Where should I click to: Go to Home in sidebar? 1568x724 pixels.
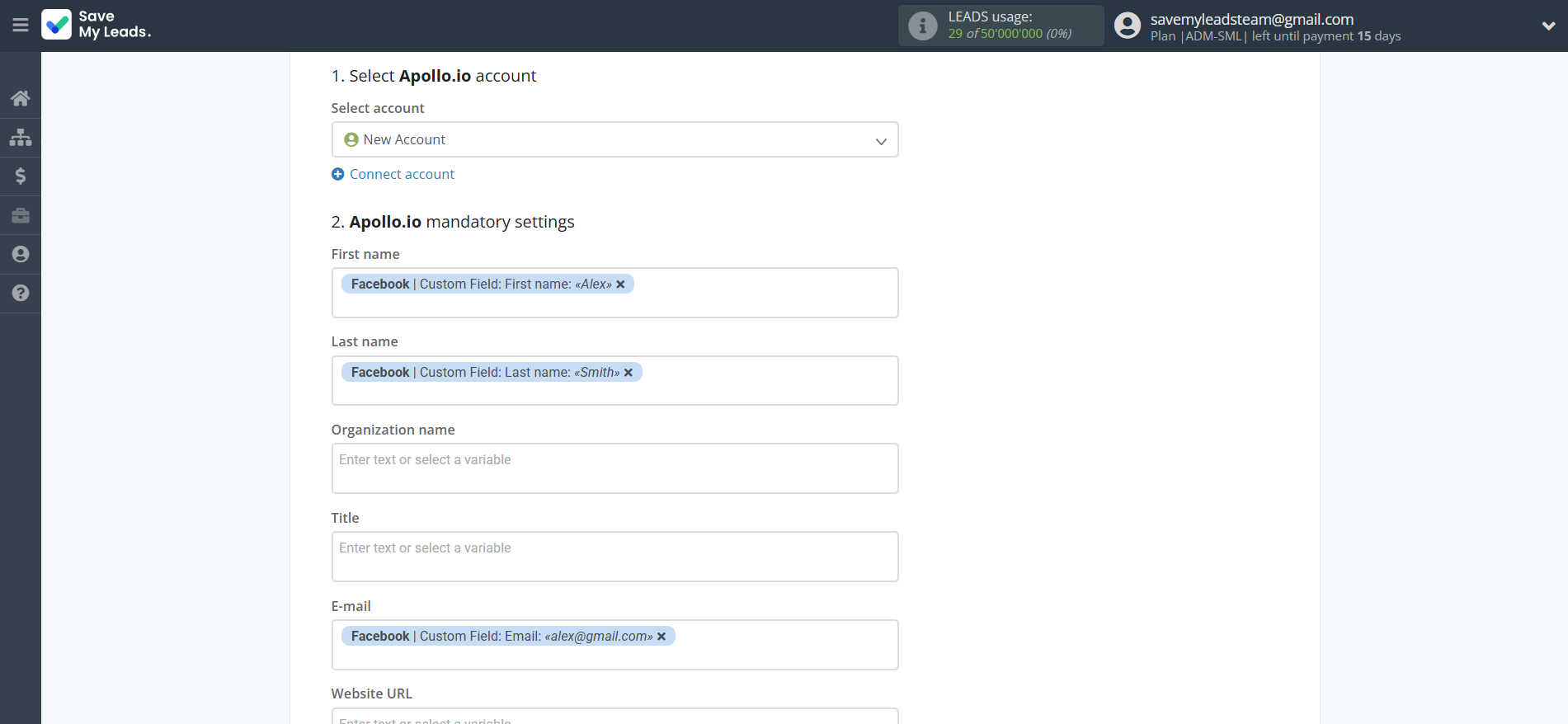click(x=21, y=98)
